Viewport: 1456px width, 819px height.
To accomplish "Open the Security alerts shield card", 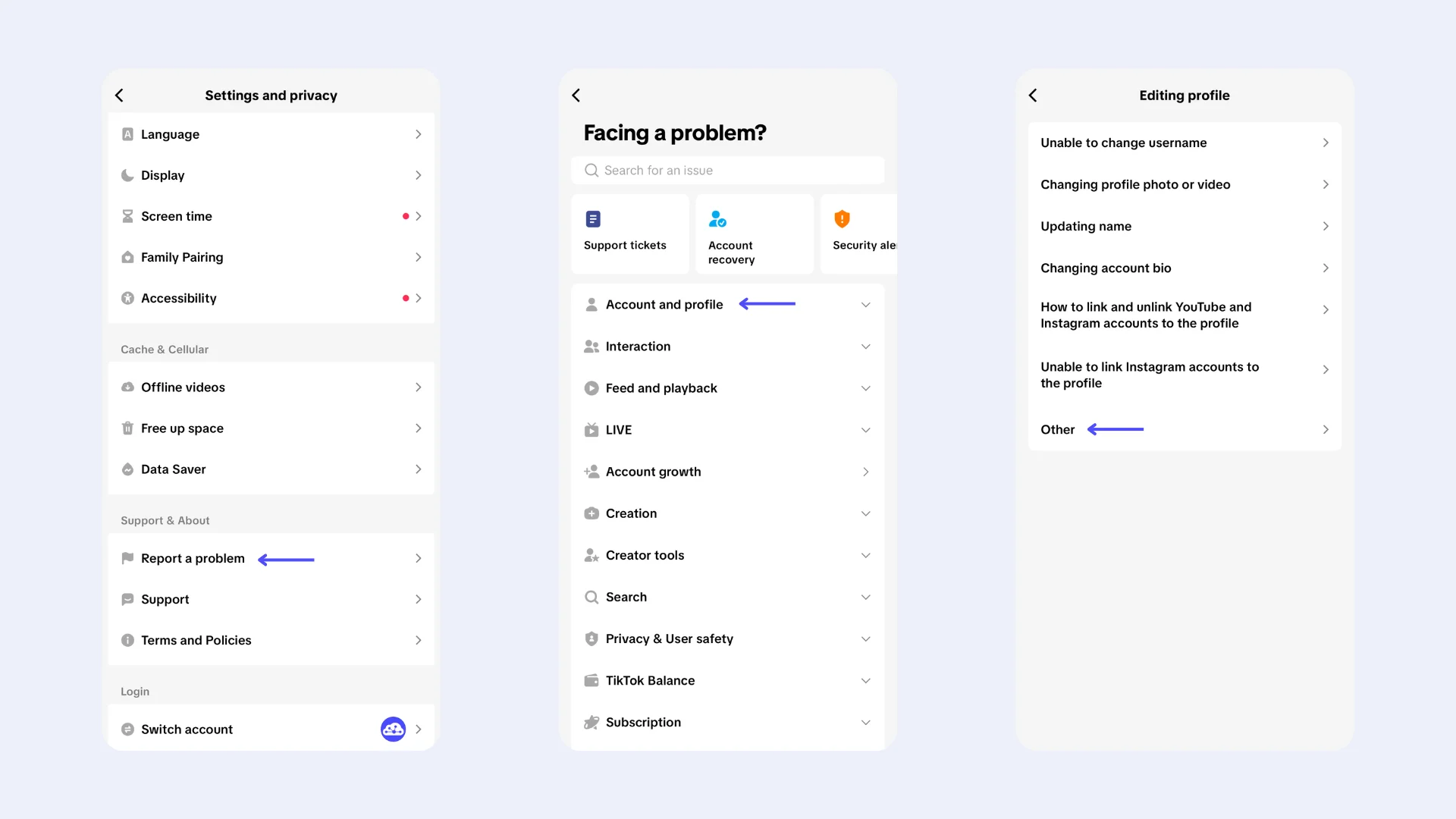I will (858, 234).
